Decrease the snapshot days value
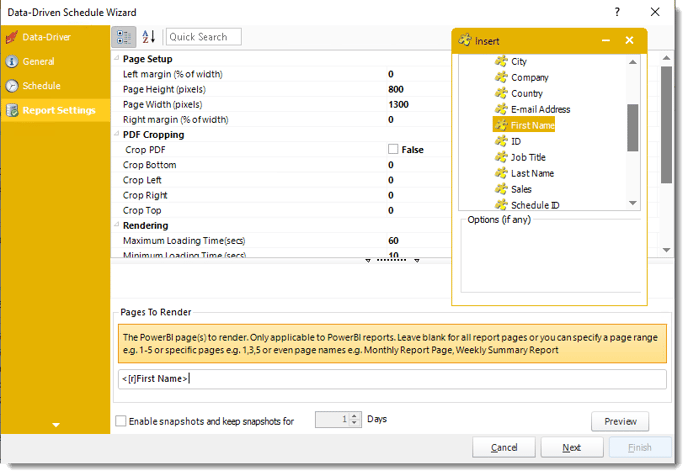This screenshot has height=476, width=688. point(355,423)
